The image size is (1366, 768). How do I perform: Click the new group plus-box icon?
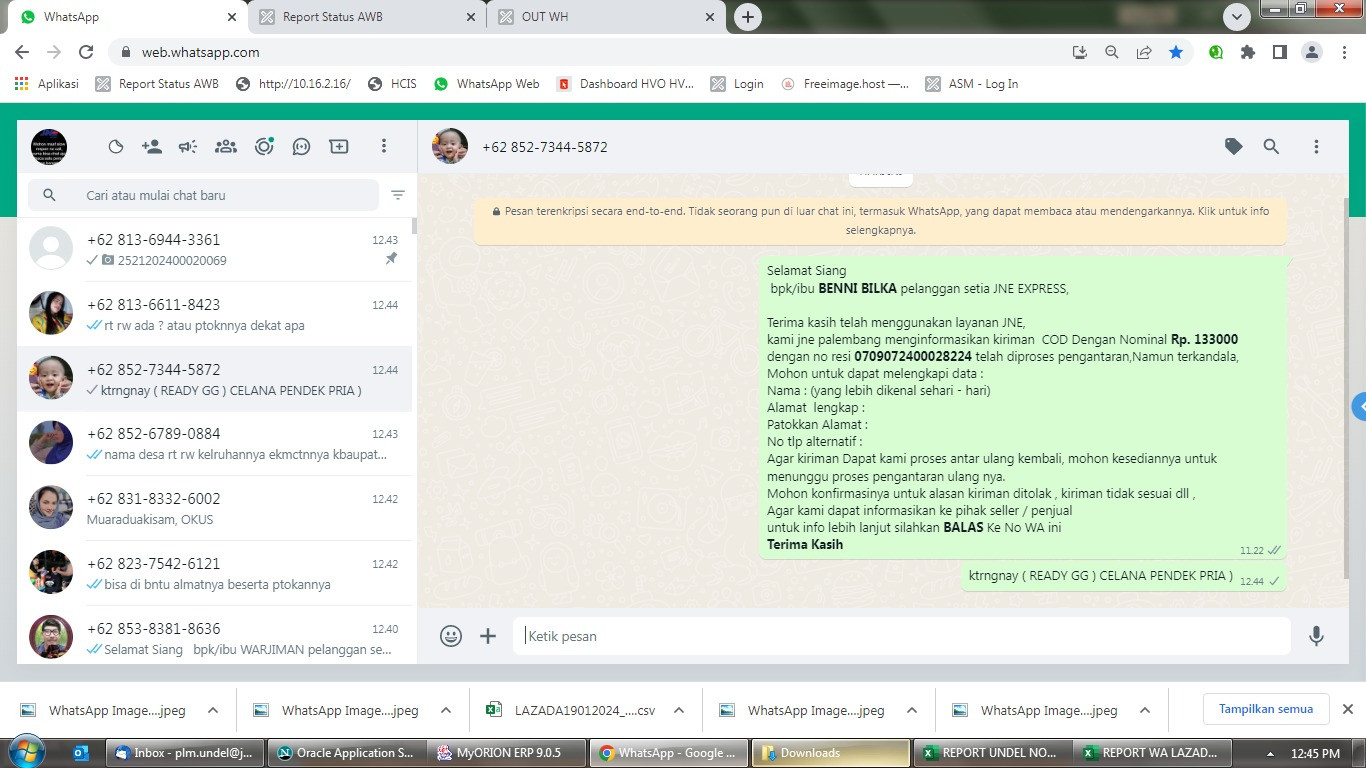[x=339, y=147]
